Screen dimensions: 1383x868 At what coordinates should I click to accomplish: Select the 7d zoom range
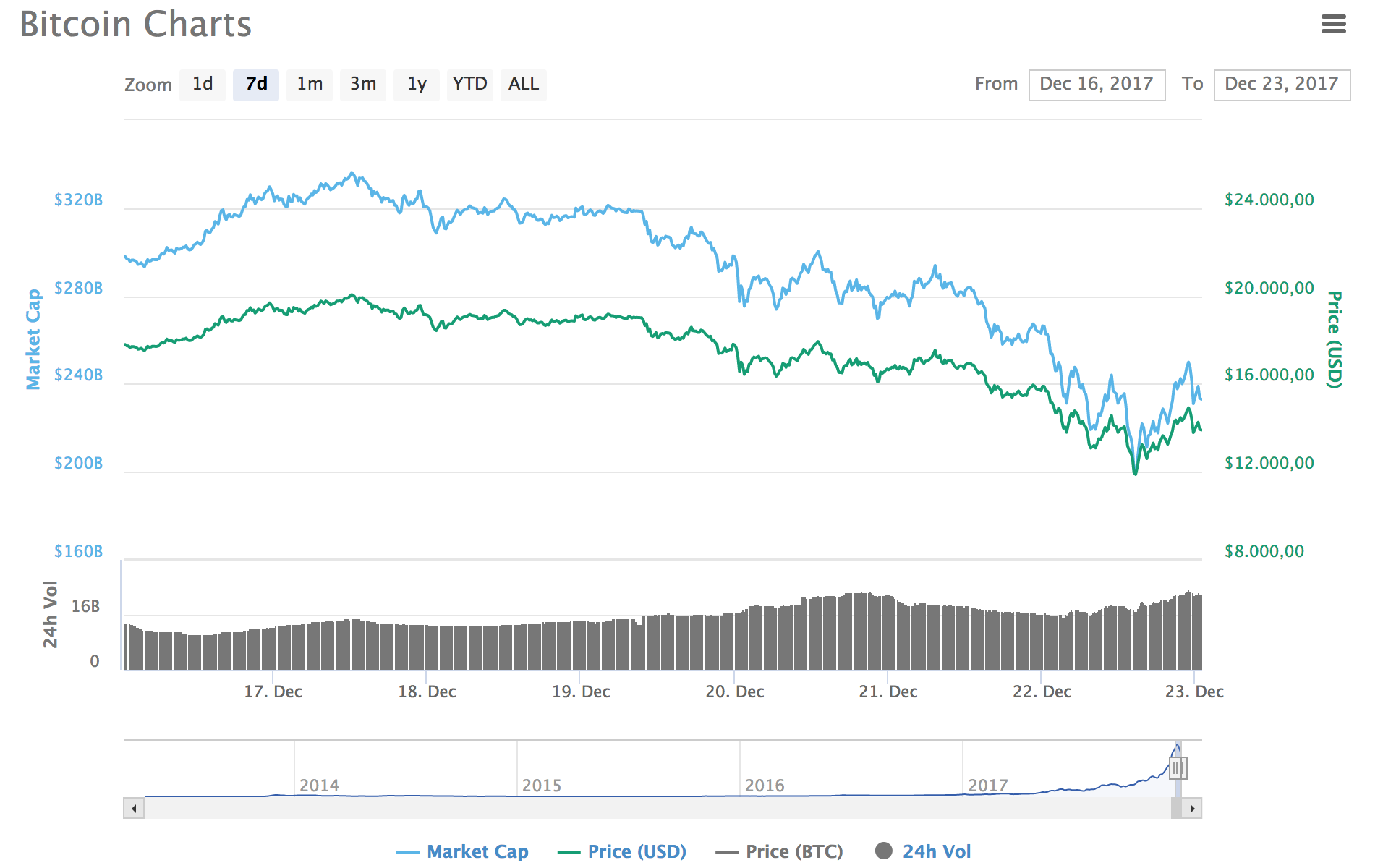[256, 85]
